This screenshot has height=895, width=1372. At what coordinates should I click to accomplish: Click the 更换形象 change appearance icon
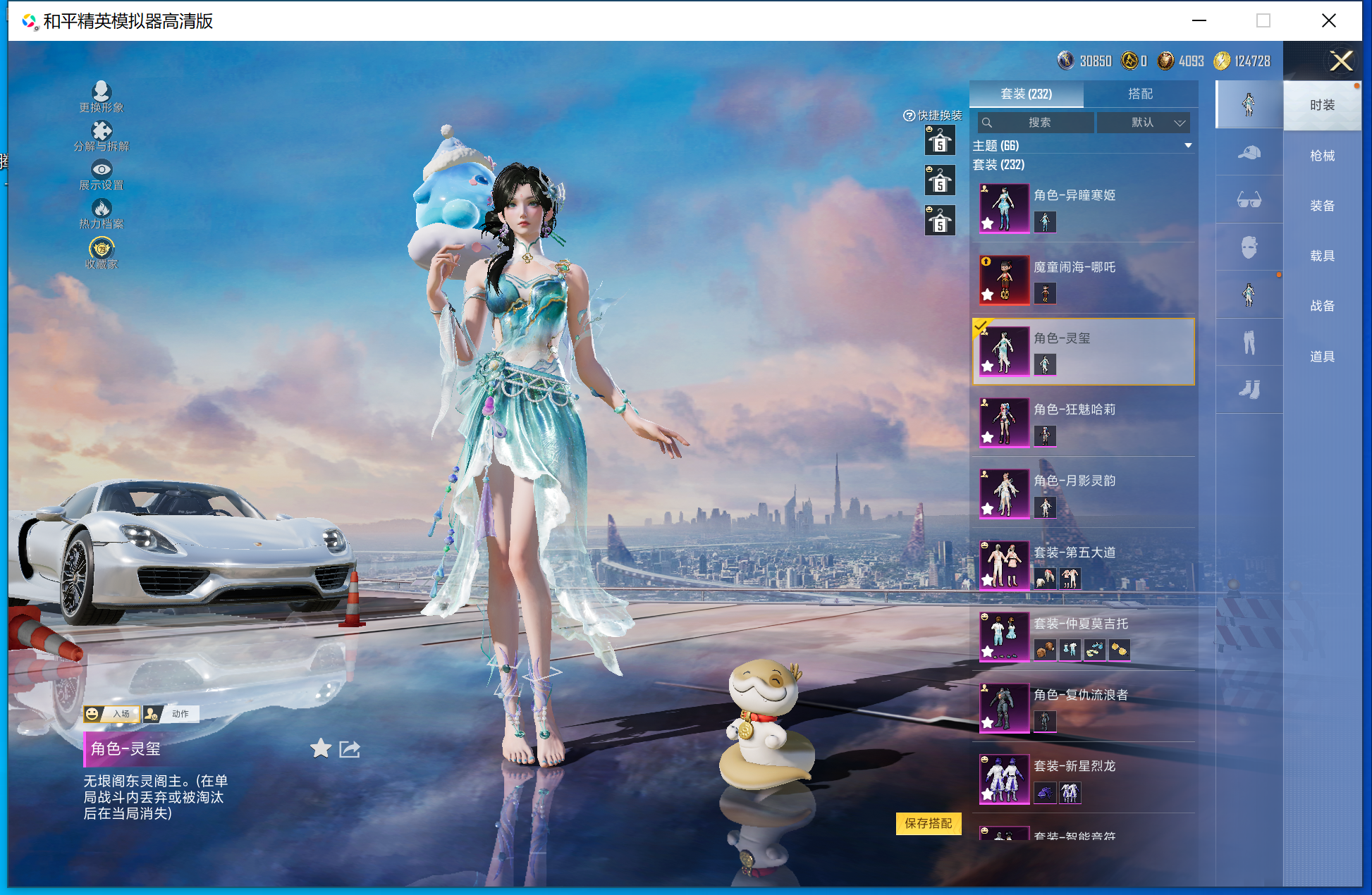(x=102, y=92)
